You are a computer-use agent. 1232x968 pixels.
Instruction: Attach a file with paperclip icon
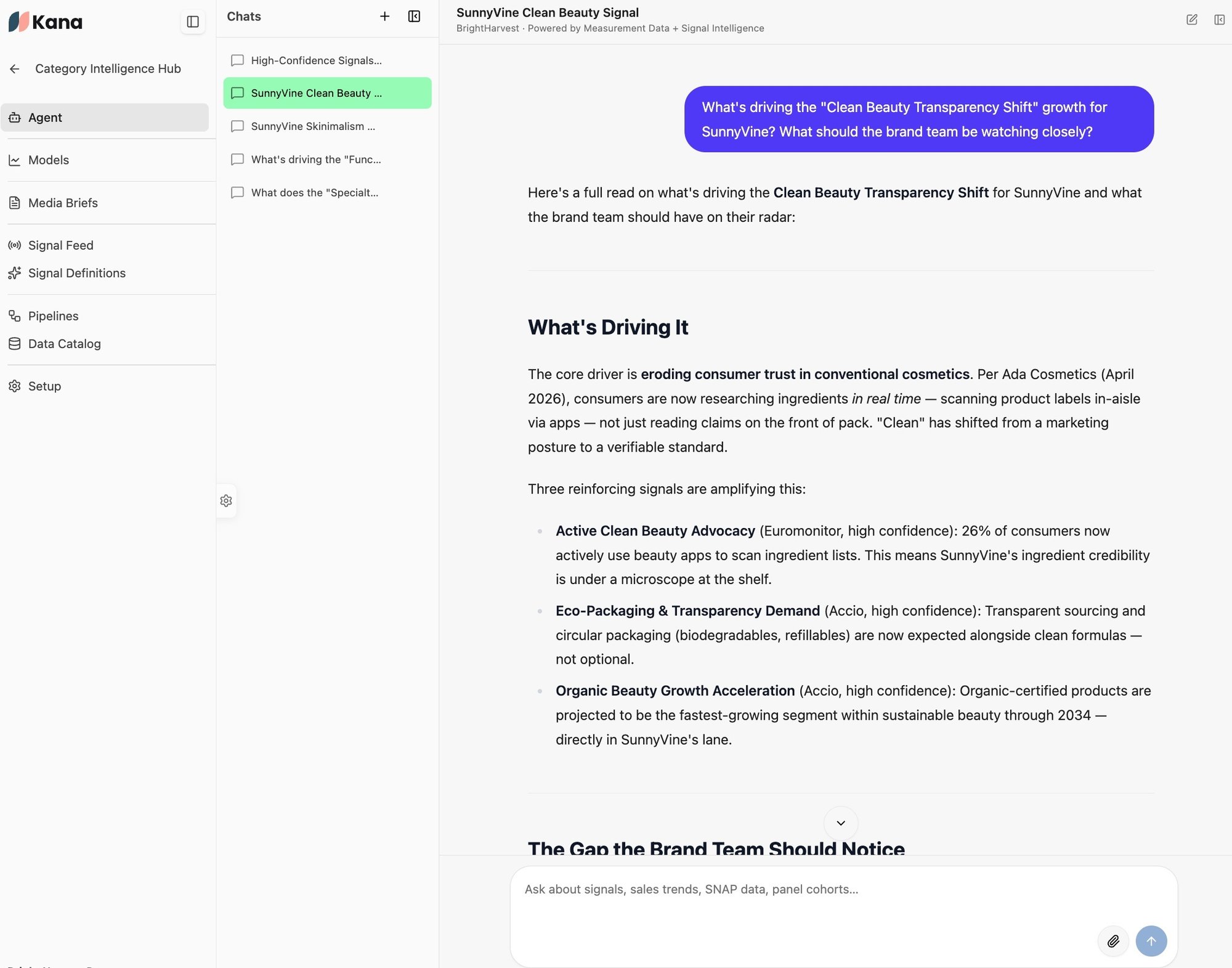coord(1113,941)
